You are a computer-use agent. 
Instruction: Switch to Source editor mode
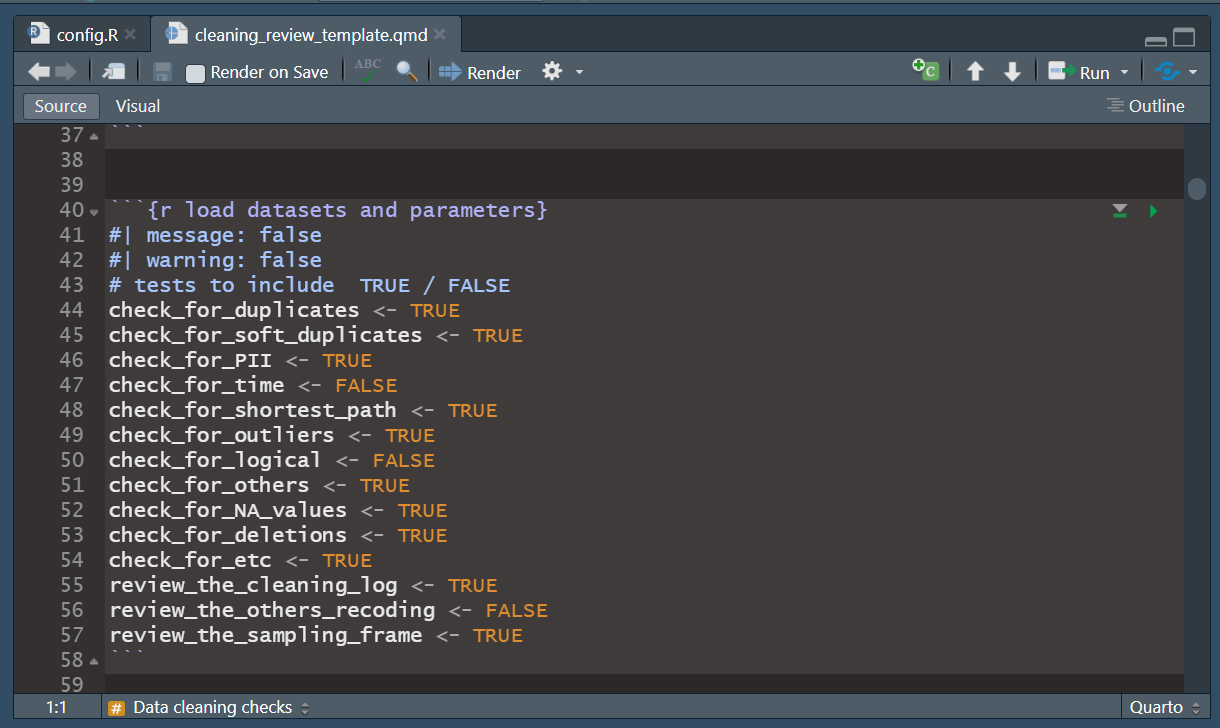tap(61, 106)
